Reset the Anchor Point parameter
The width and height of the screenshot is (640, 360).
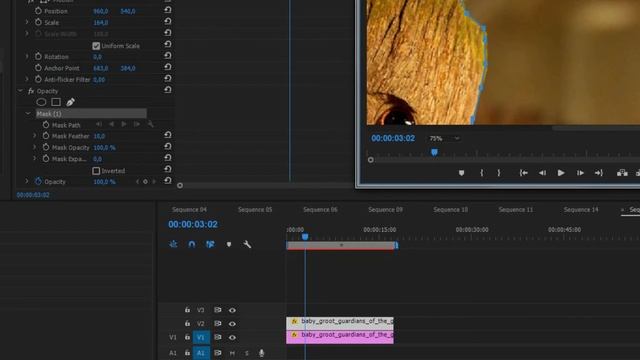tap(167, 67)
